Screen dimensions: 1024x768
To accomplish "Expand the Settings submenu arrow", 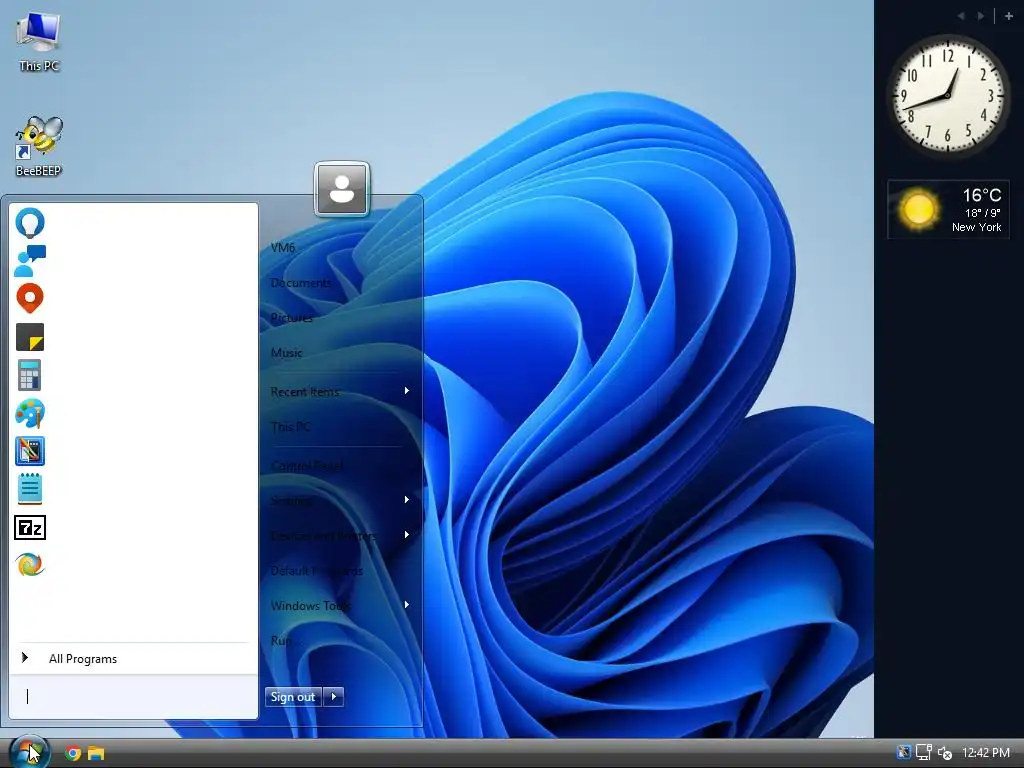I will click(407, 500).
